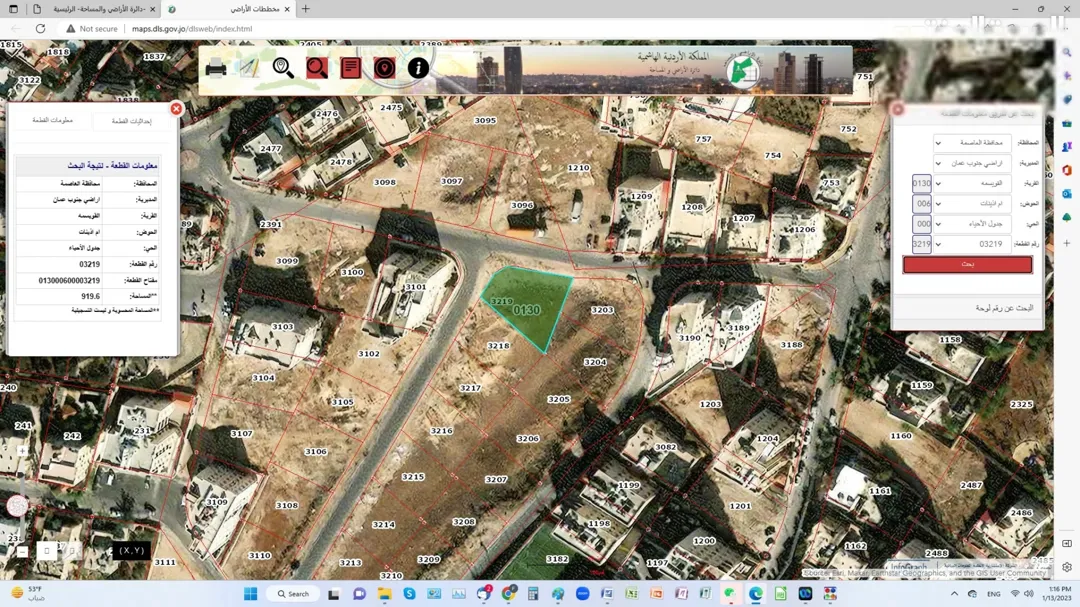Open البحث عن رقم لوحة section
The height and width of the screenshot is (607, 1080).
pyautogui.click(x=1004, y=308)
